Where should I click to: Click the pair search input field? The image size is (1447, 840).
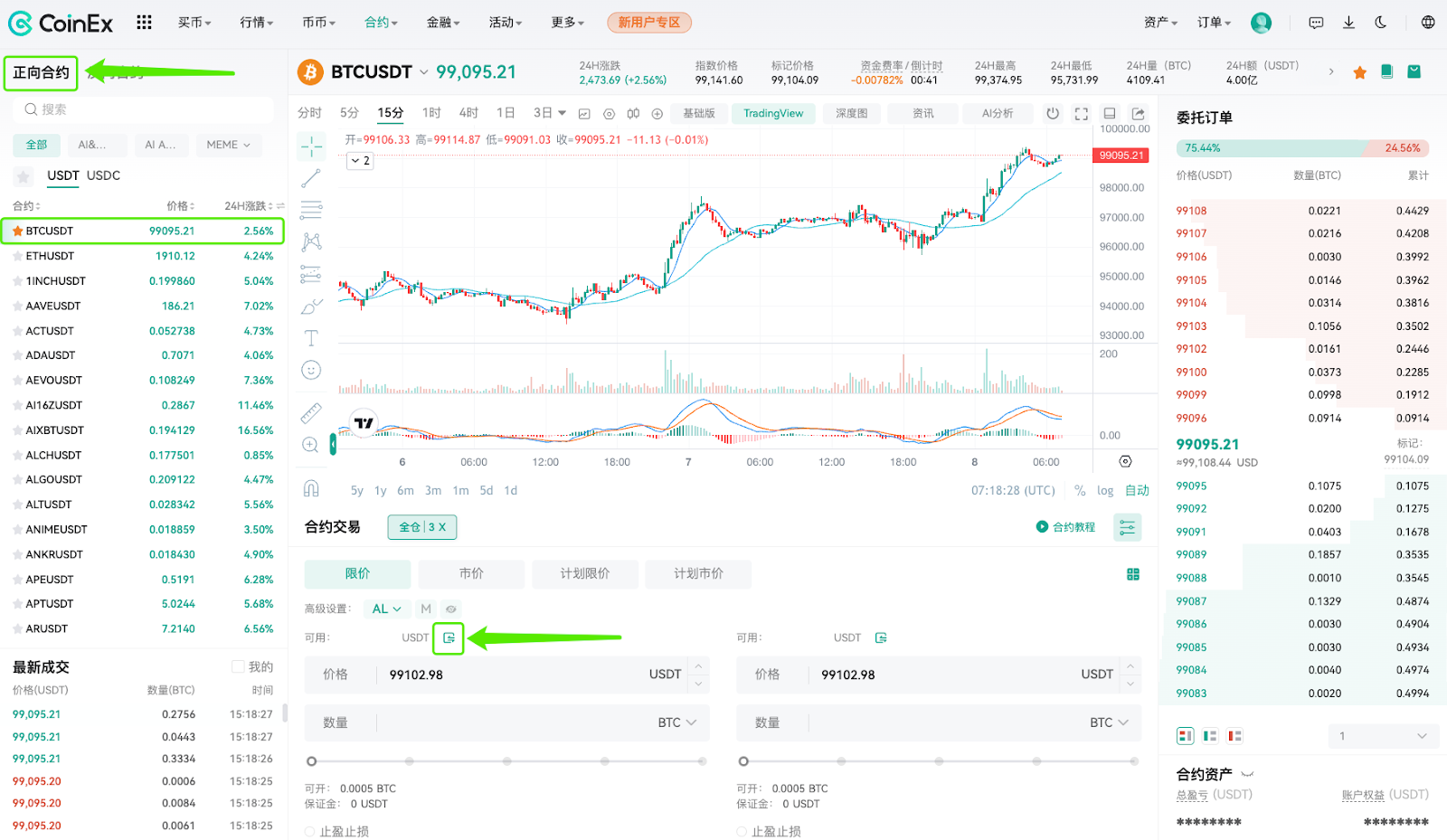(143, 109)
